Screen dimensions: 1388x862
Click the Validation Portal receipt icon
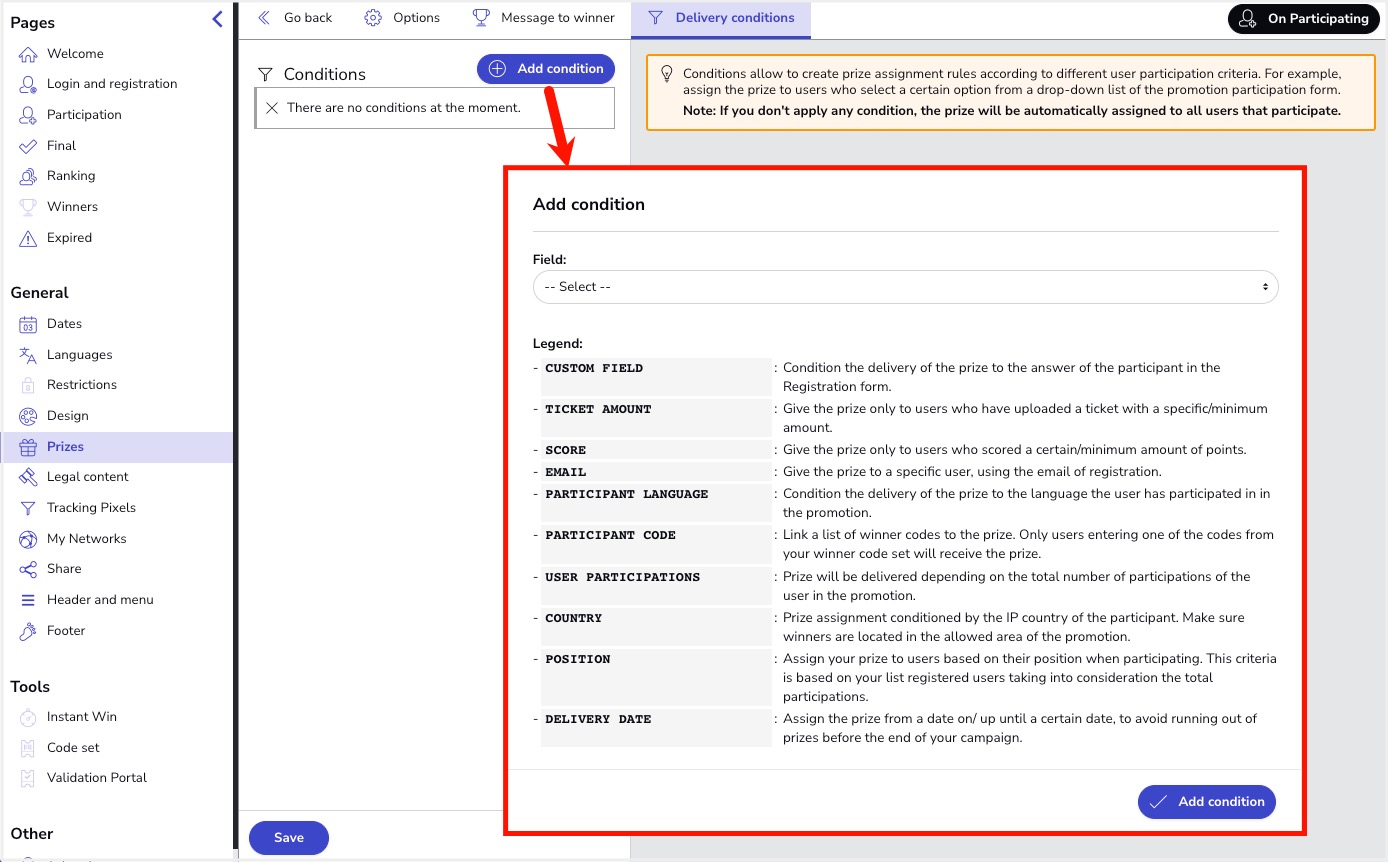pos(28,778)
